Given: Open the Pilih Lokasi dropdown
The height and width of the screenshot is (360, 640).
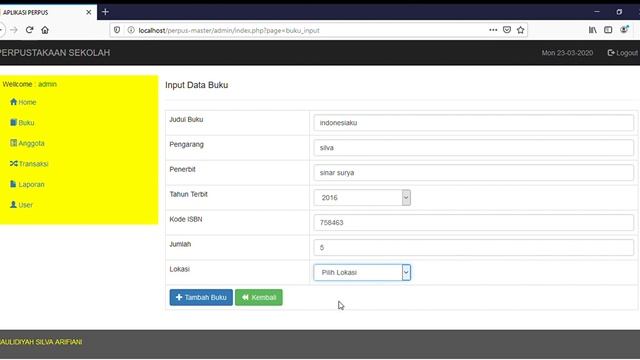Looking at the screenshot, I should [x=362, y=272].
